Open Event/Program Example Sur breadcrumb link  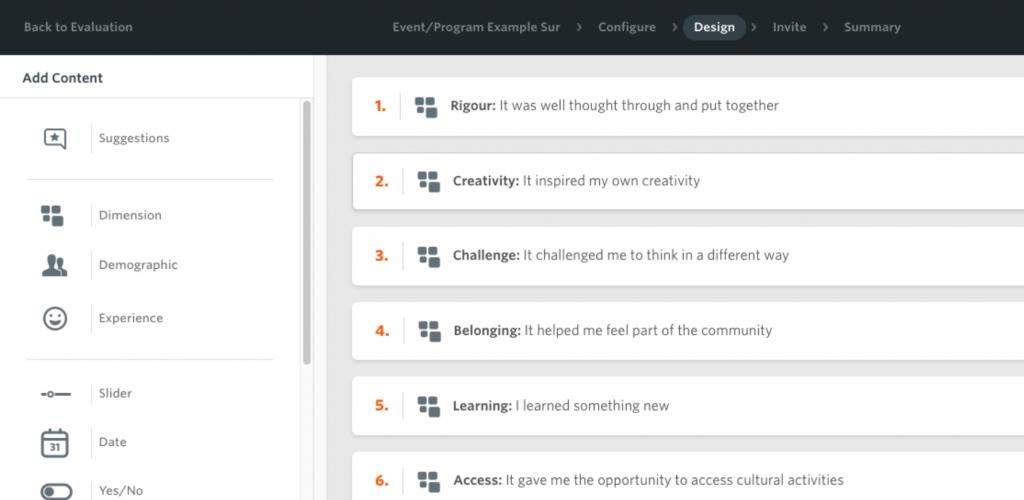click(476, 27)
